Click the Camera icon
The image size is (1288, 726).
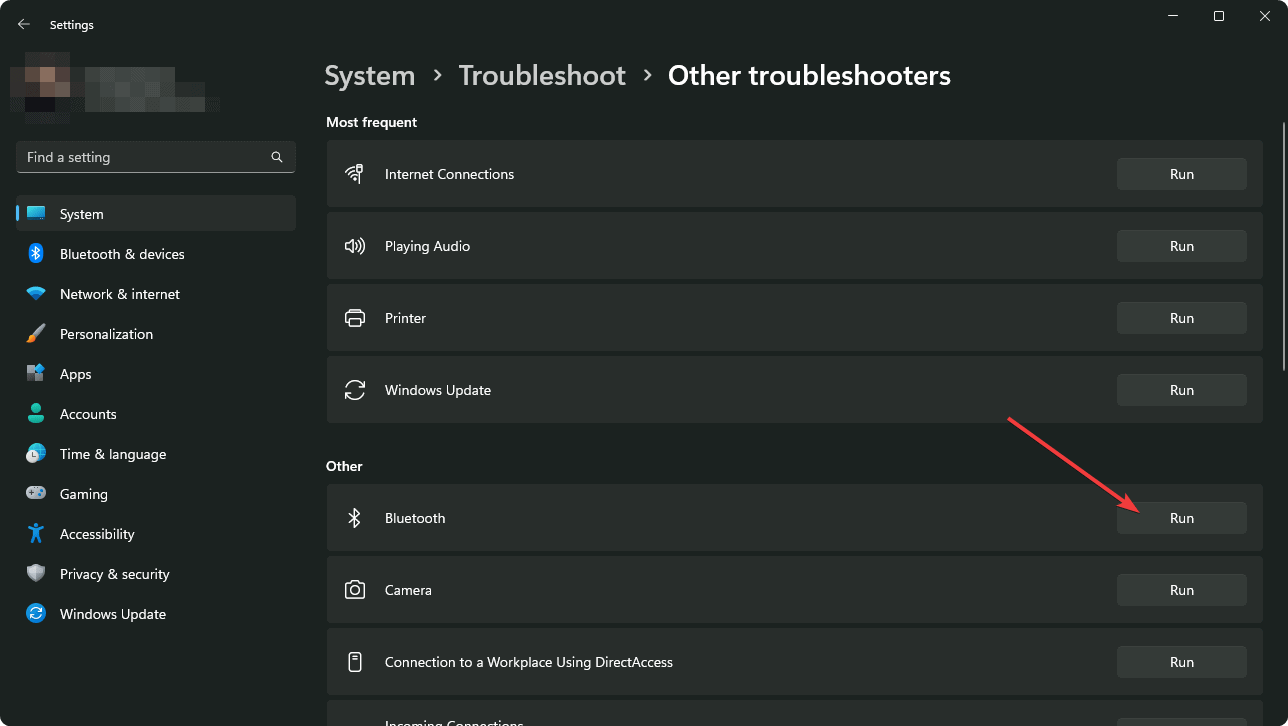click(355, 589)
